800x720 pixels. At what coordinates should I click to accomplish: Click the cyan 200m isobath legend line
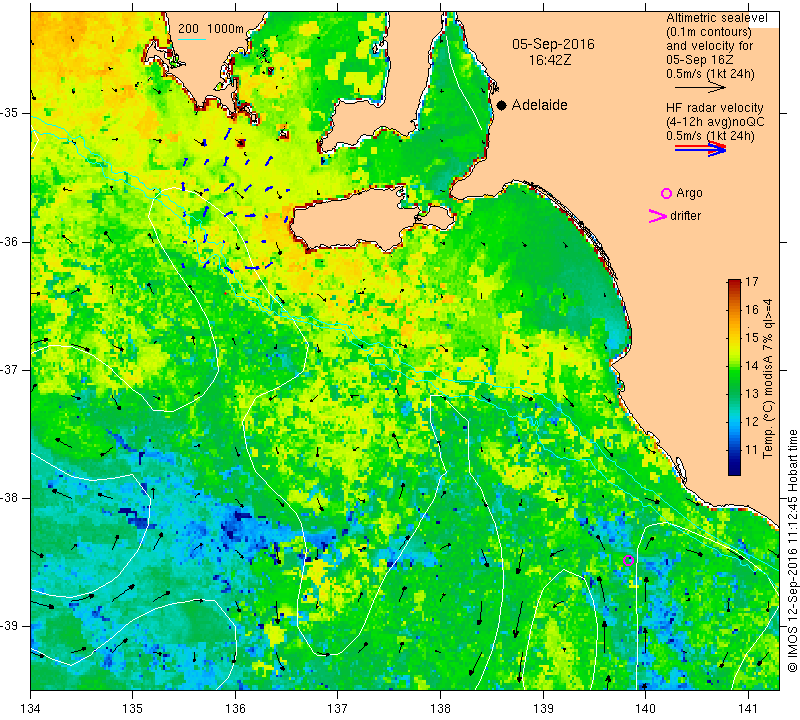pos(192,39)
